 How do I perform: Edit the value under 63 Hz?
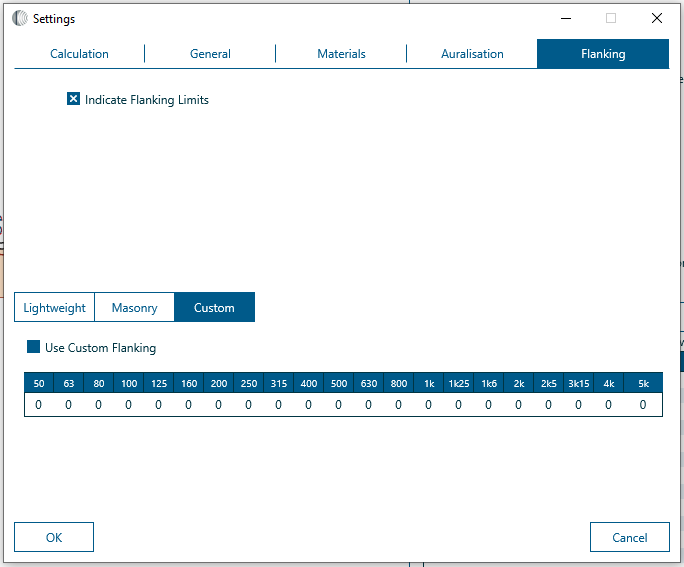(x=68, y=405)
